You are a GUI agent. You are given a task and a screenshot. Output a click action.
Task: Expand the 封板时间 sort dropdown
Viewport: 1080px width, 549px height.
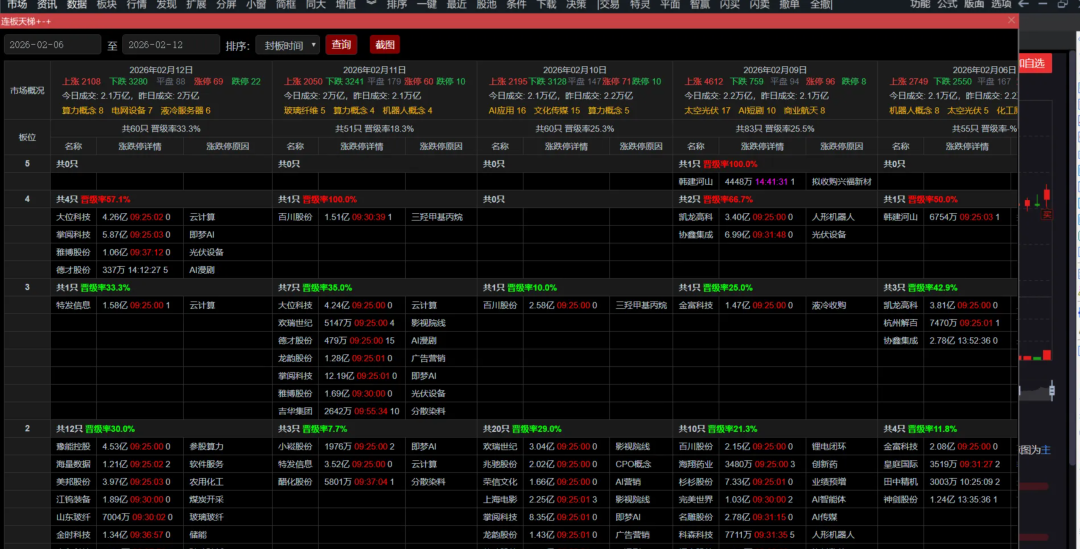click(288, 45)
